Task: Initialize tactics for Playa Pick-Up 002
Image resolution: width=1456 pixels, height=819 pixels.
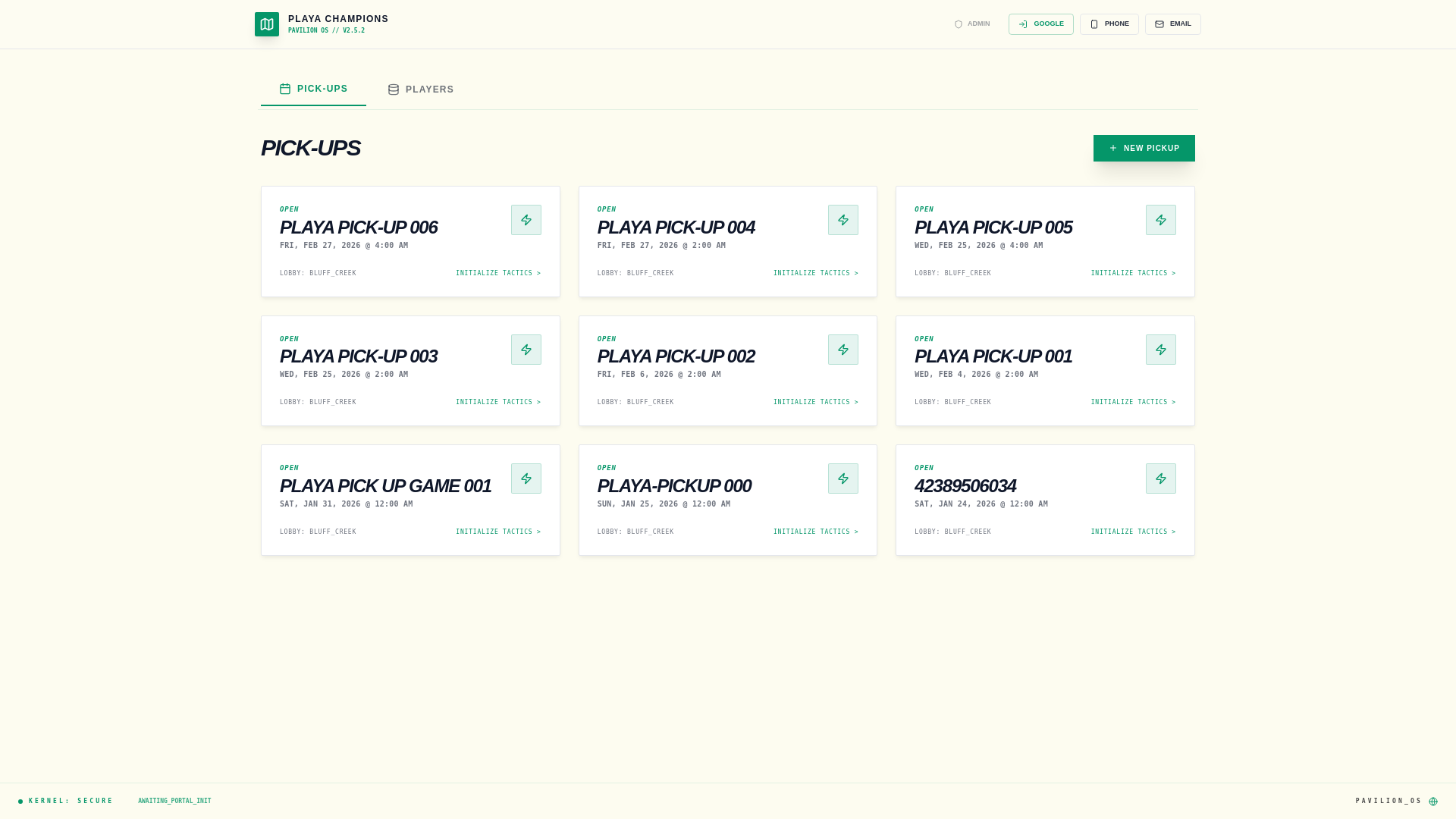Action: 816,402
